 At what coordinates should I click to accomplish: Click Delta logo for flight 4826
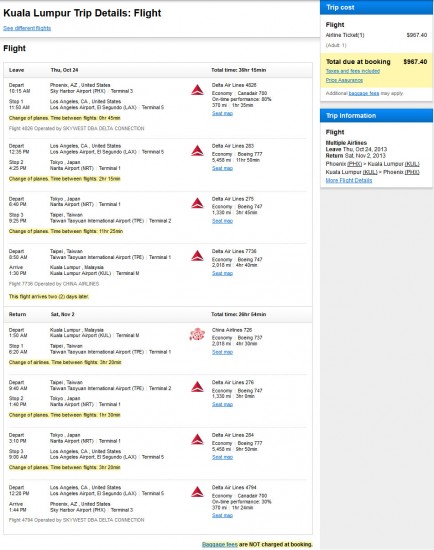pyautogui.click(x=197, y=90)
